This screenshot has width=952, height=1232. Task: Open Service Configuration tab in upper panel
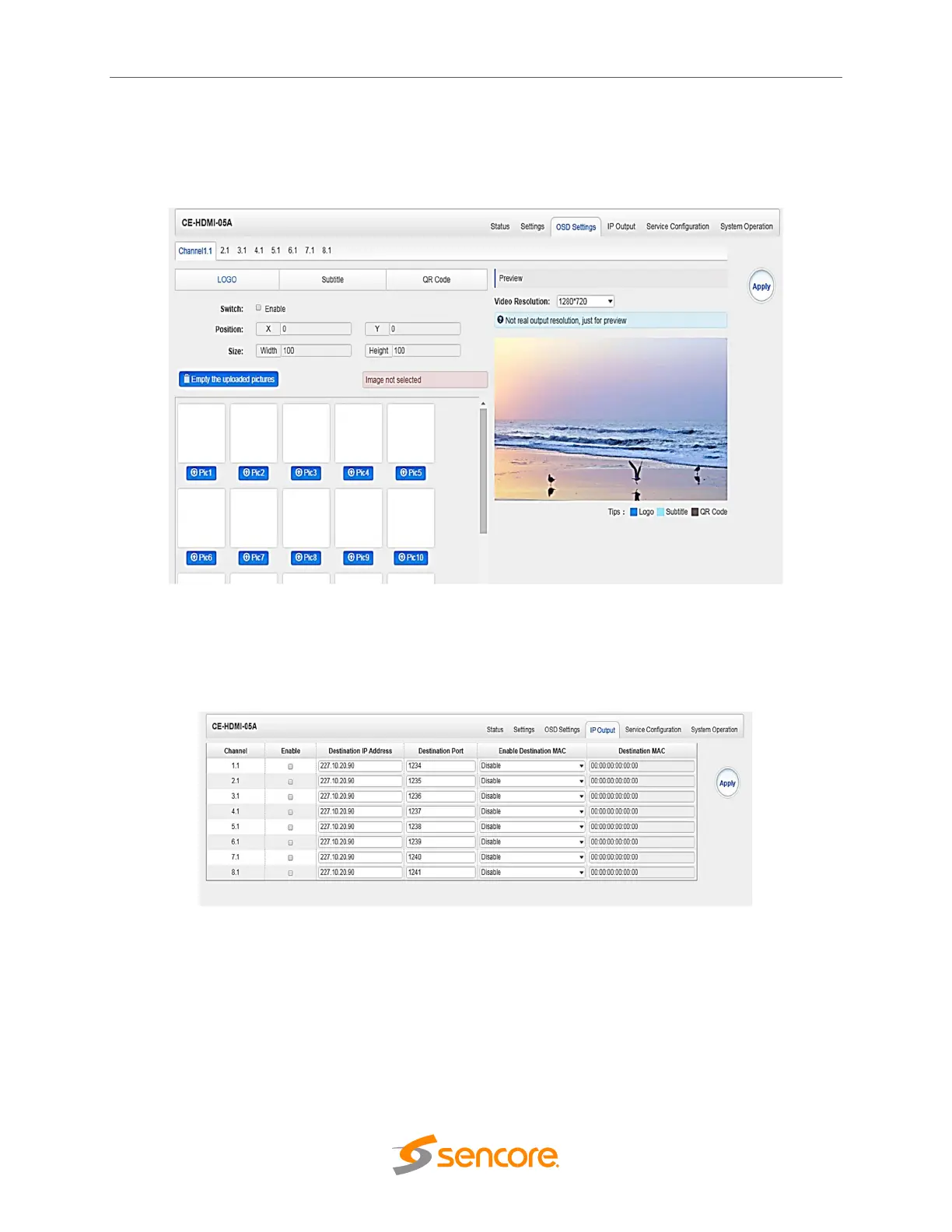677,226
